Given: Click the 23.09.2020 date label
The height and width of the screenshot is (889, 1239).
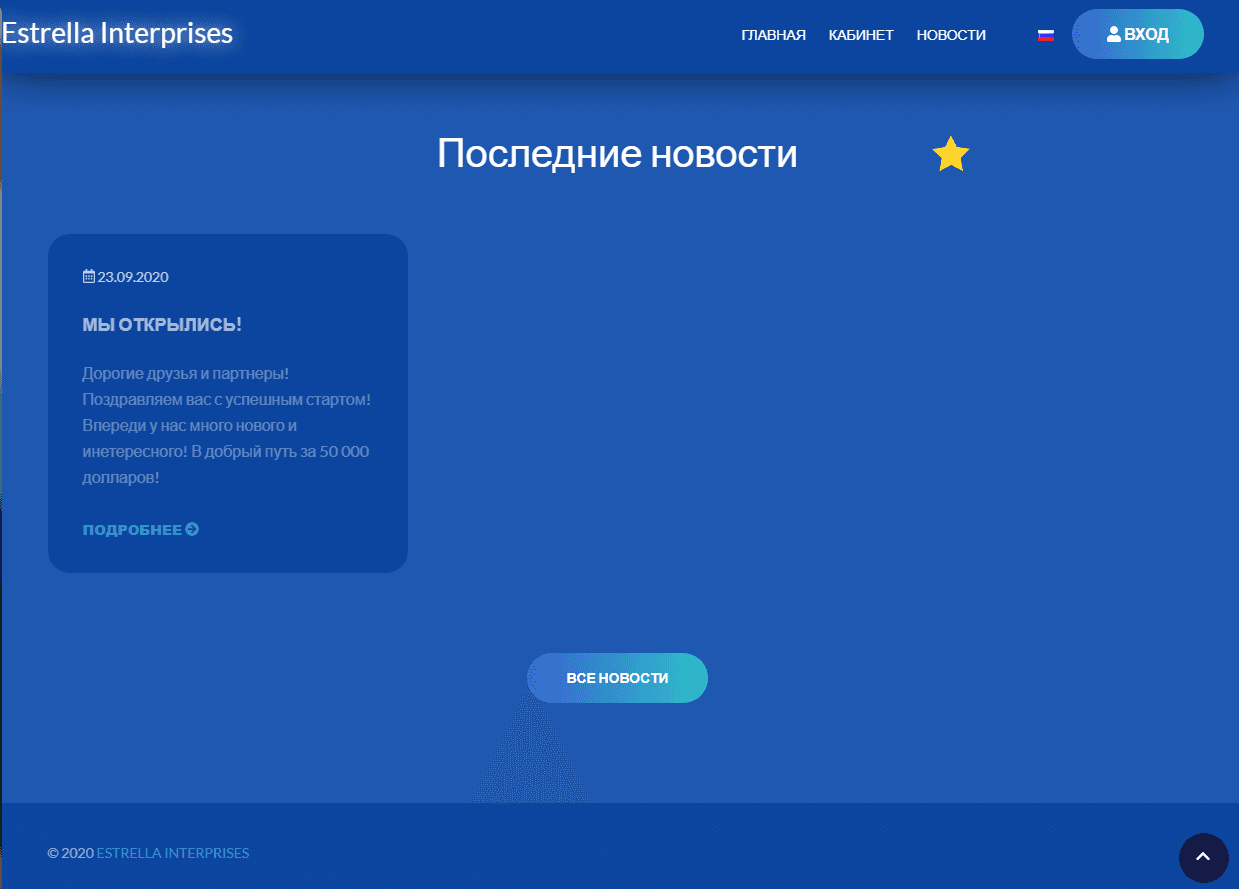Looking at the screenshot, I should pyautogui.click(x=131, y=276).
